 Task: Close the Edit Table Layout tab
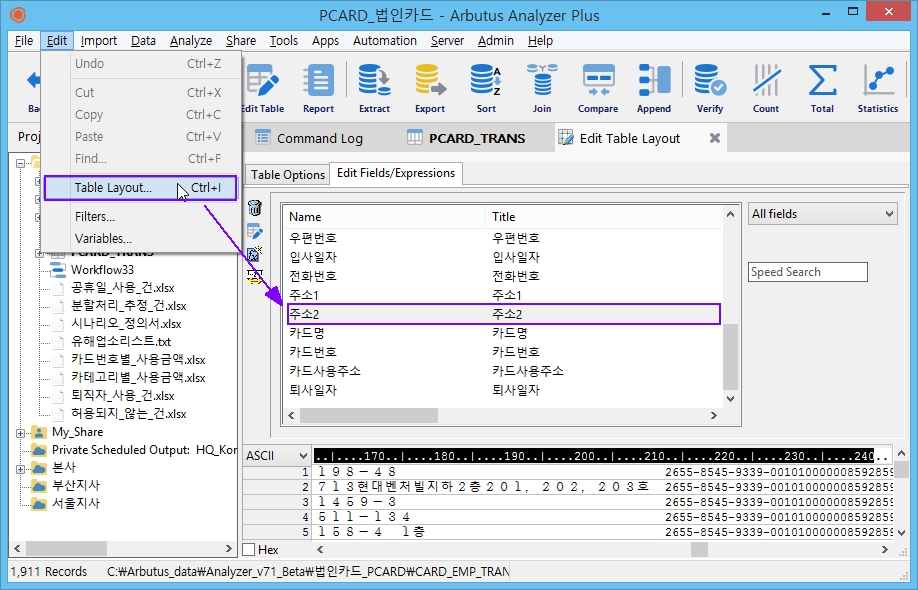[x=714, y=138]
